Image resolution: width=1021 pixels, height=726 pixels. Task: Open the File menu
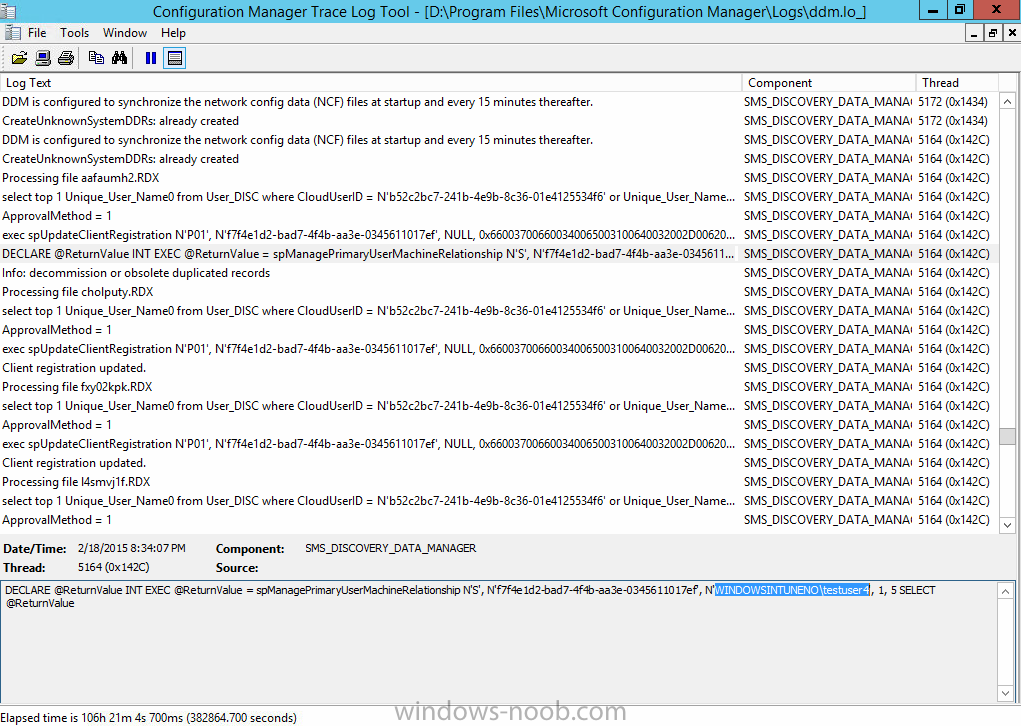36,33
